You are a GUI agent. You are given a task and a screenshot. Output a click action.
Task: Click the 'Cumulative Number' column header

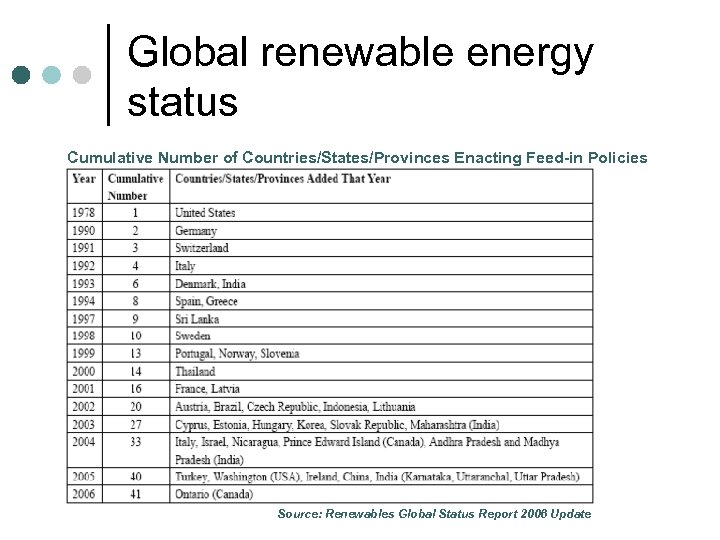click(x=135, y=187)
